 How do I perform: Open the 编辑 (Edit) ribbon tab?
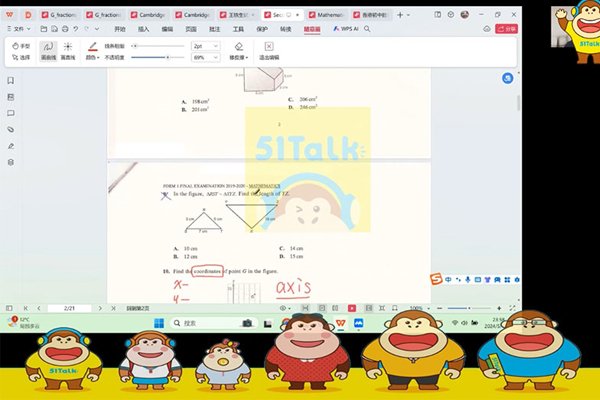point(167,29)
